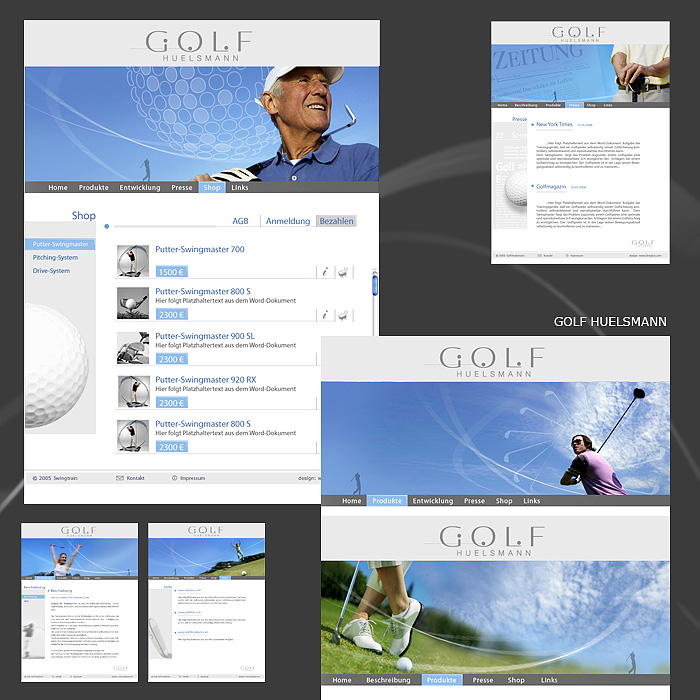Select highlighted Produkte under the purple-shirt golfer banner
This screenshot has width=700, height=700.
(x=387, y=501)
